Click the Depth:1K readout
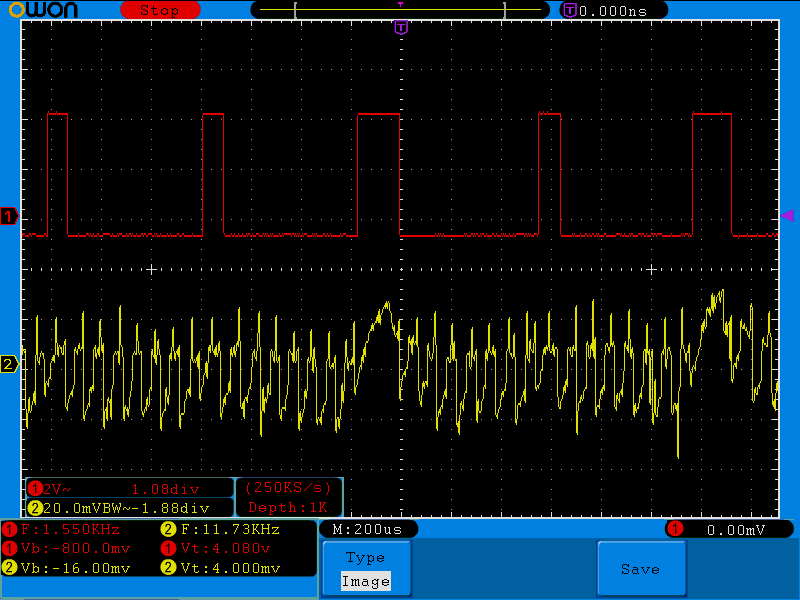The width and height of the screenshot is (800, 600). coord(288,508)
